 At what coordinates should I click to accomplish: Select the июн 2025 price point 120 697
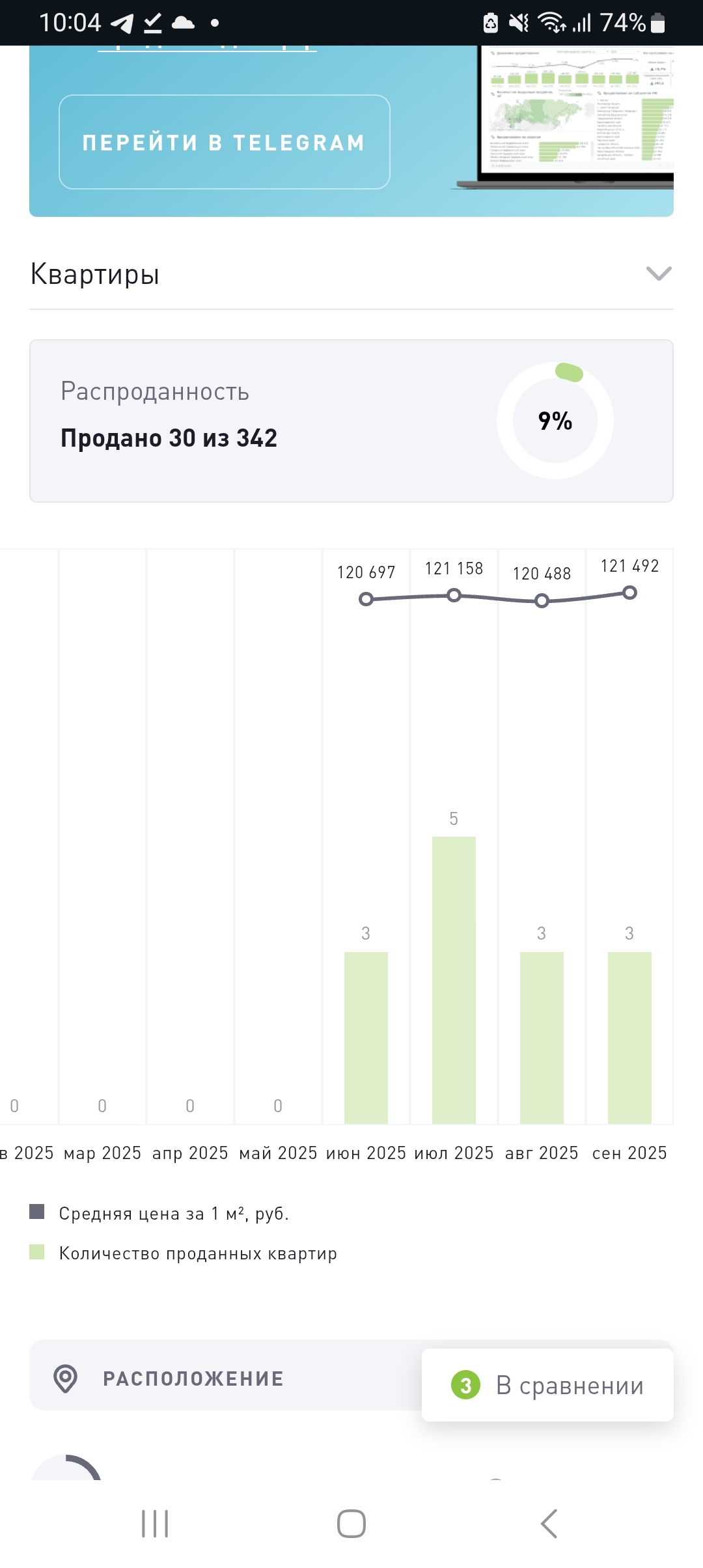(366, 598)
